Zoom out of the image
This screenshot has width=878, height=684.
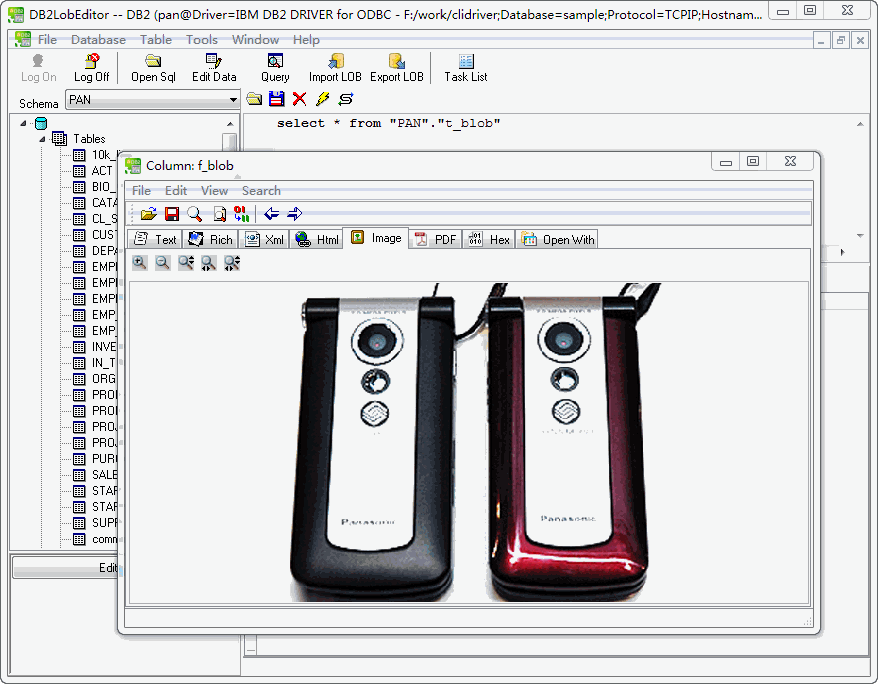click(x=162, y=263)
